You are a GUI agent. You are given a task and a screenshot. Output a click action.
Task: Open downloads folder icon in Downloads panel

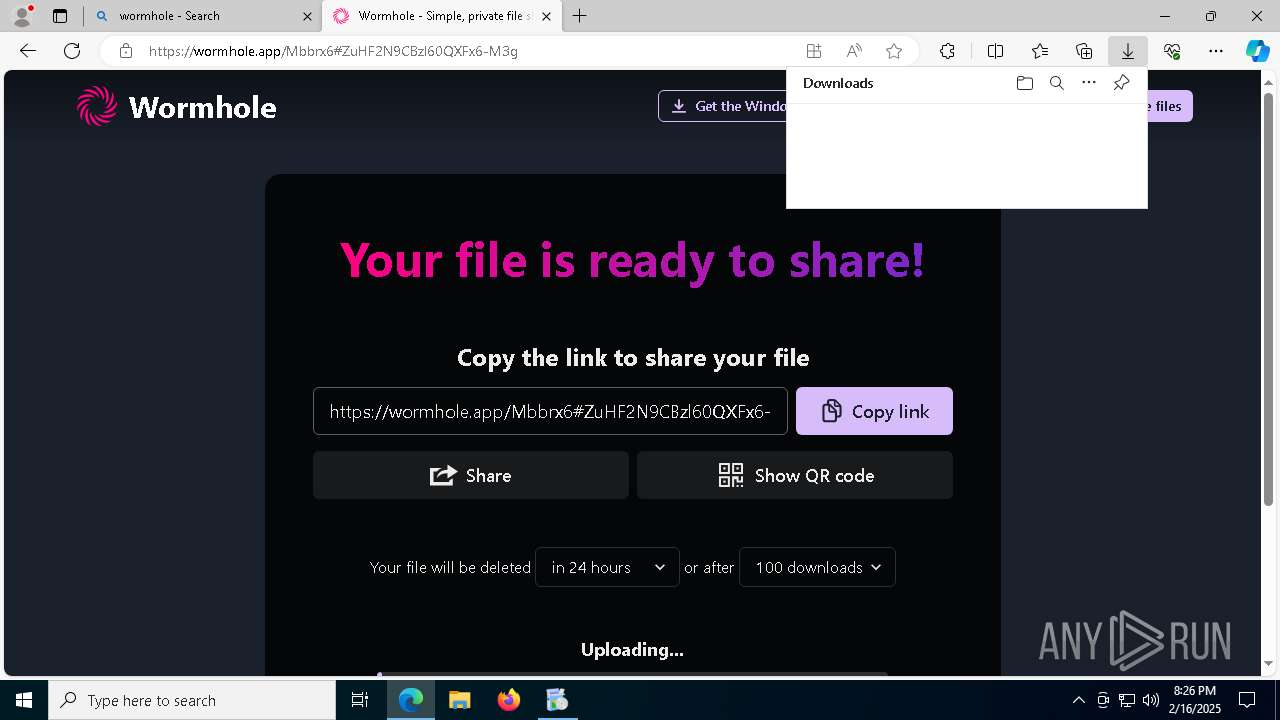(x=1024, y=83)
